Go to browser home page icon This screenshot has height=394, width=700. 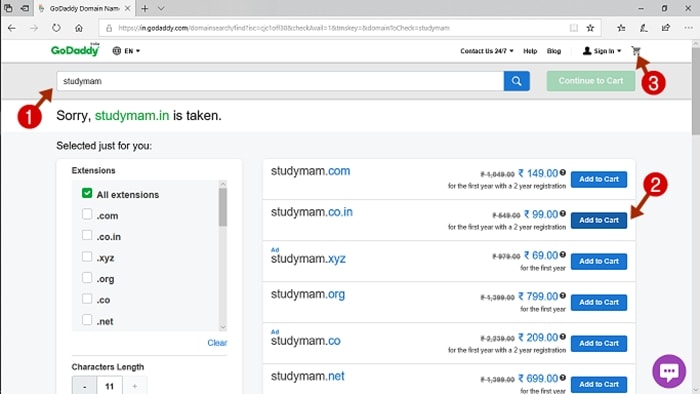coord(79,28)
